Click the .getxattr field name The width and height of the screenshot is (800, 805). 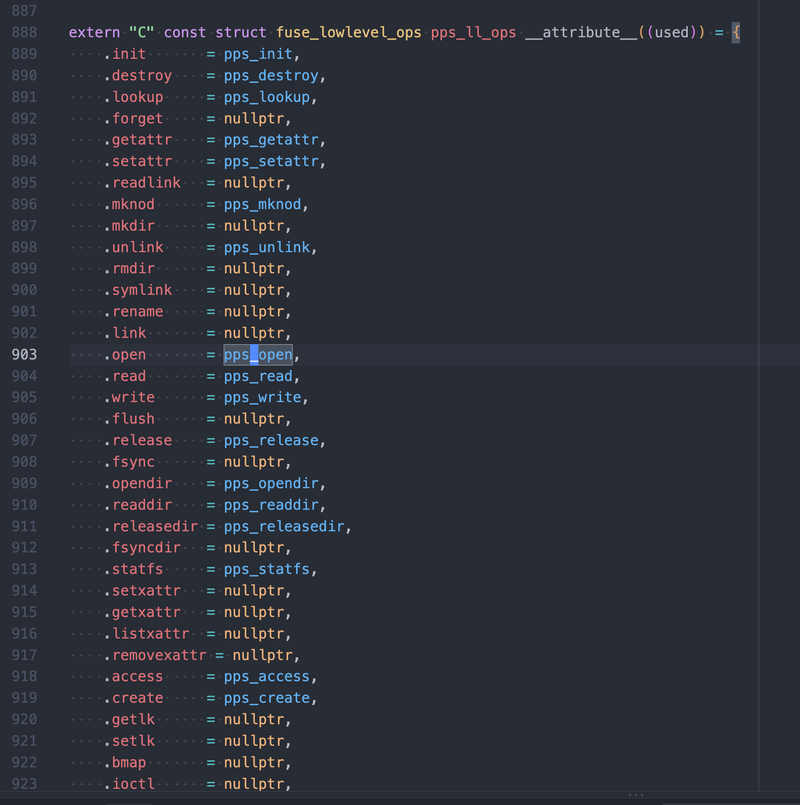click(x=142, y=612)
